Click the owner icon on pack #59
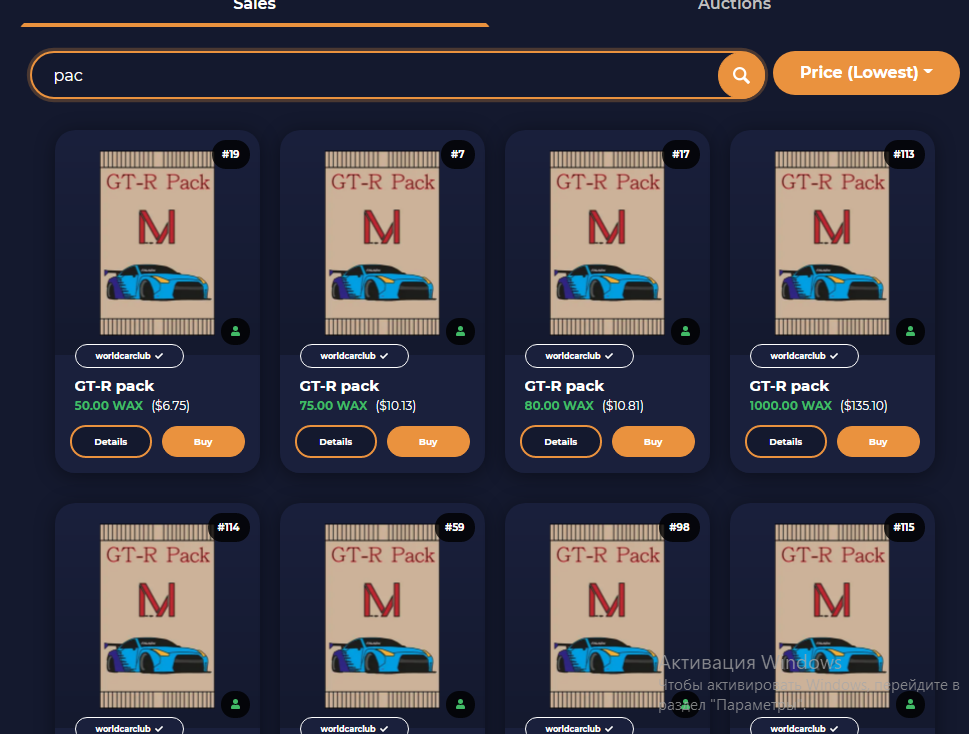This screenshot has height=734, width=969. (460, 704)
